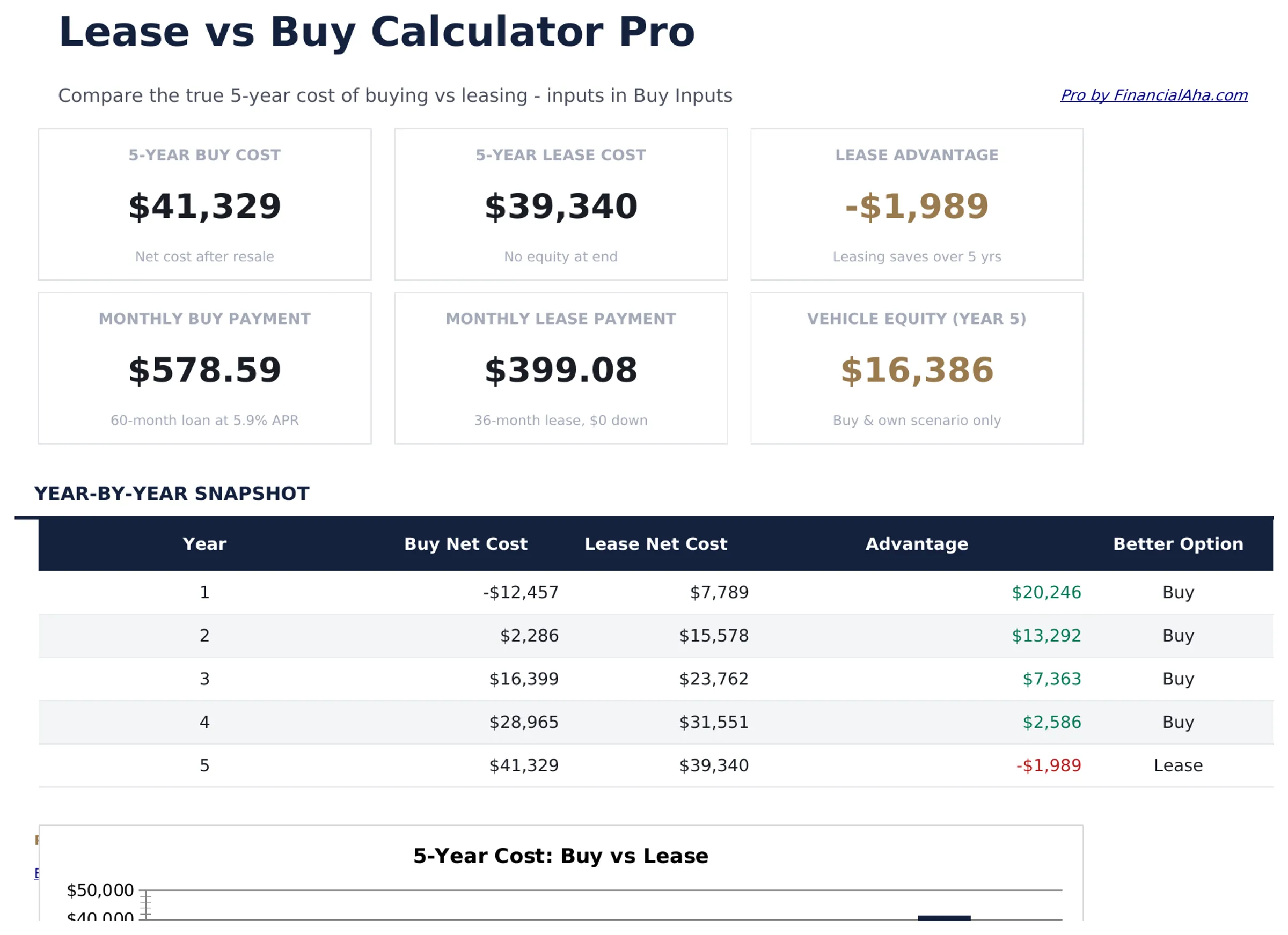Click the $13,292 advantage value for Year 2
This screenshot has height=935, width=1288.
pyautogui.click(x=1046, y=635)
